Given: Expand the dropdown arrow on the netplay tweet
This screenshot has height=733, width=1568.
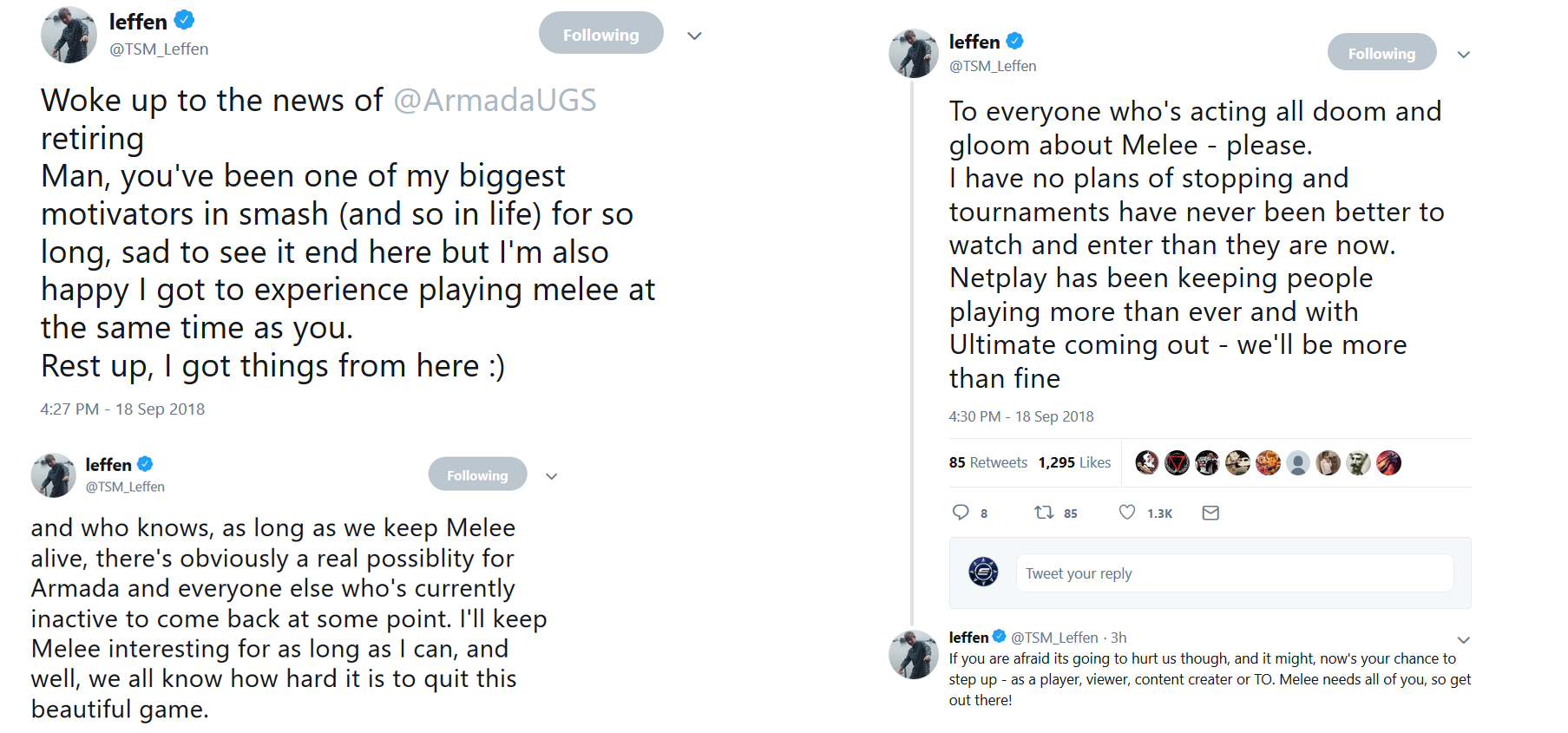Looking at the screenshot, I should click(x=1463, y=54).
